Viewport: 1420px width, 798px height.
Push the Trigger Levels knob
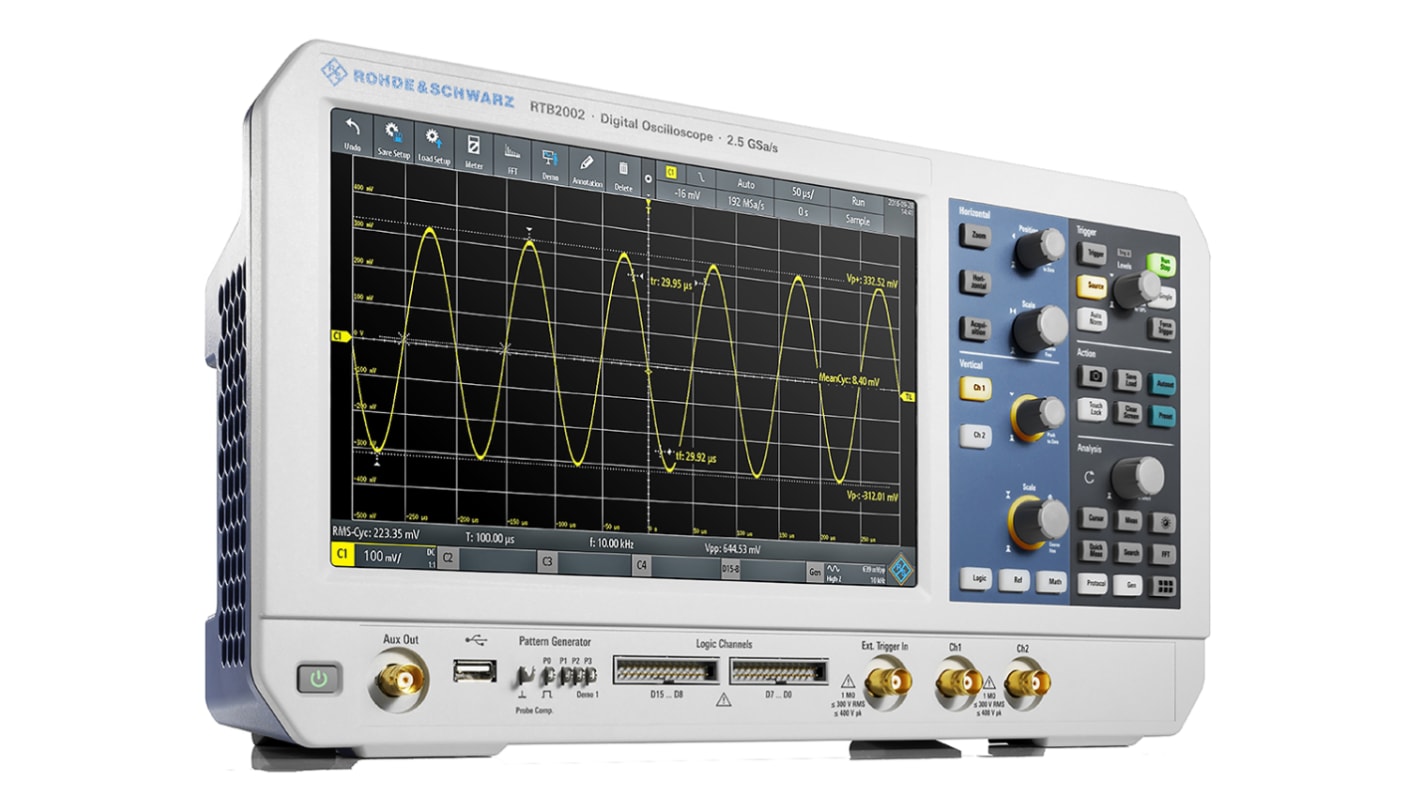point(1137,288)
